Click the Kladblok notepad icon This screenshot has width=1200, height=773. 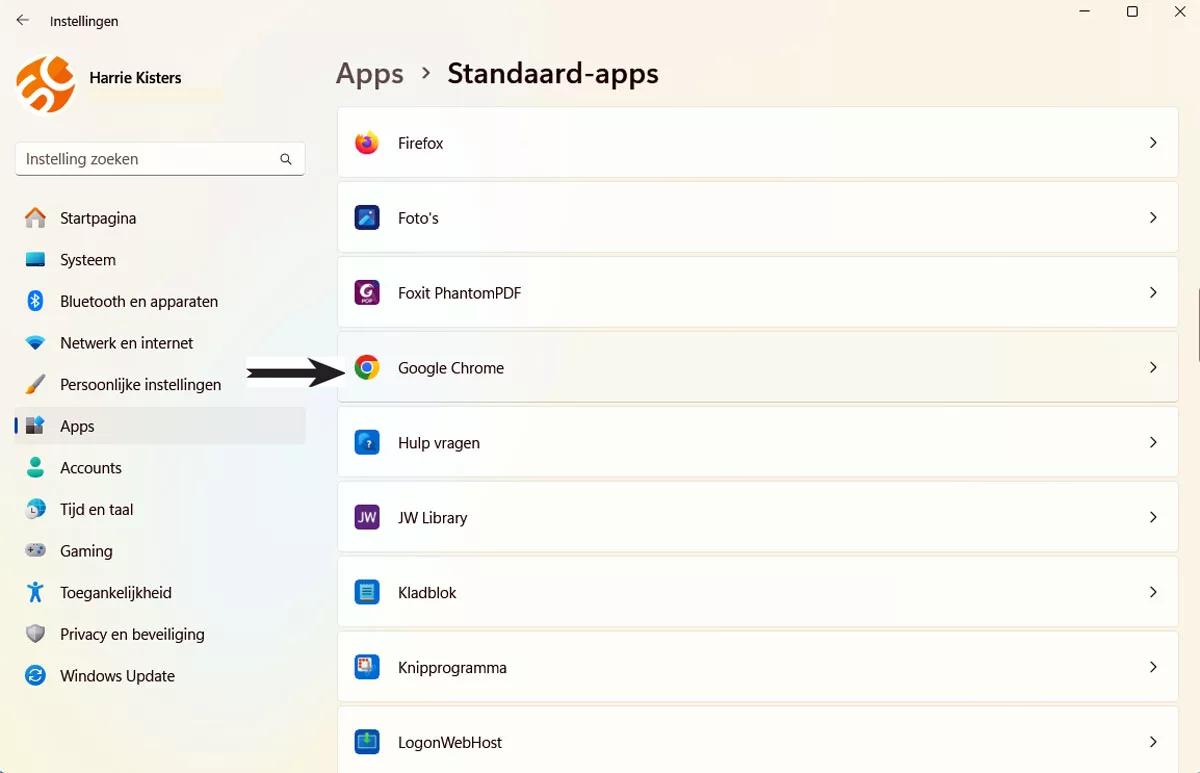(367, 593)
